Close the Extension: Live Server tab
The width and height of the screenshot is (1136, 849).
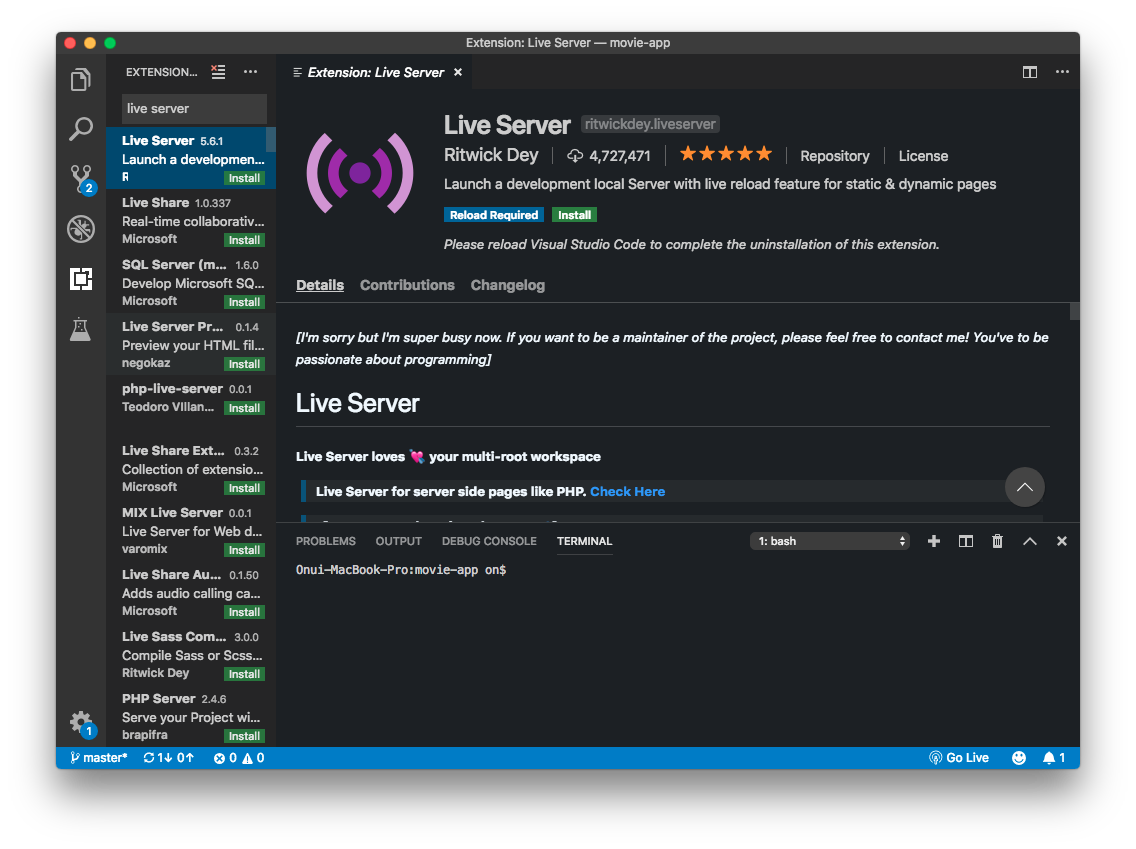[458, 72]
